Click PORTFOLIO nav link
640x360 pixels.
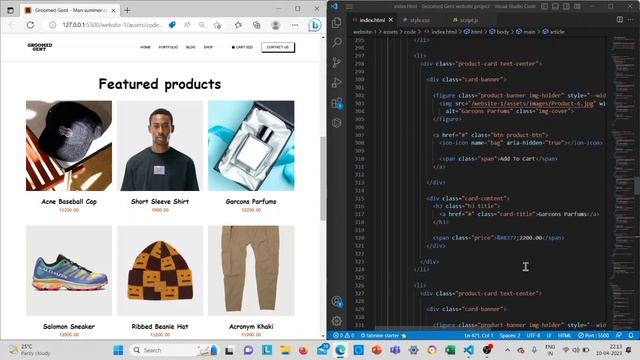click(x=168, y=47)
